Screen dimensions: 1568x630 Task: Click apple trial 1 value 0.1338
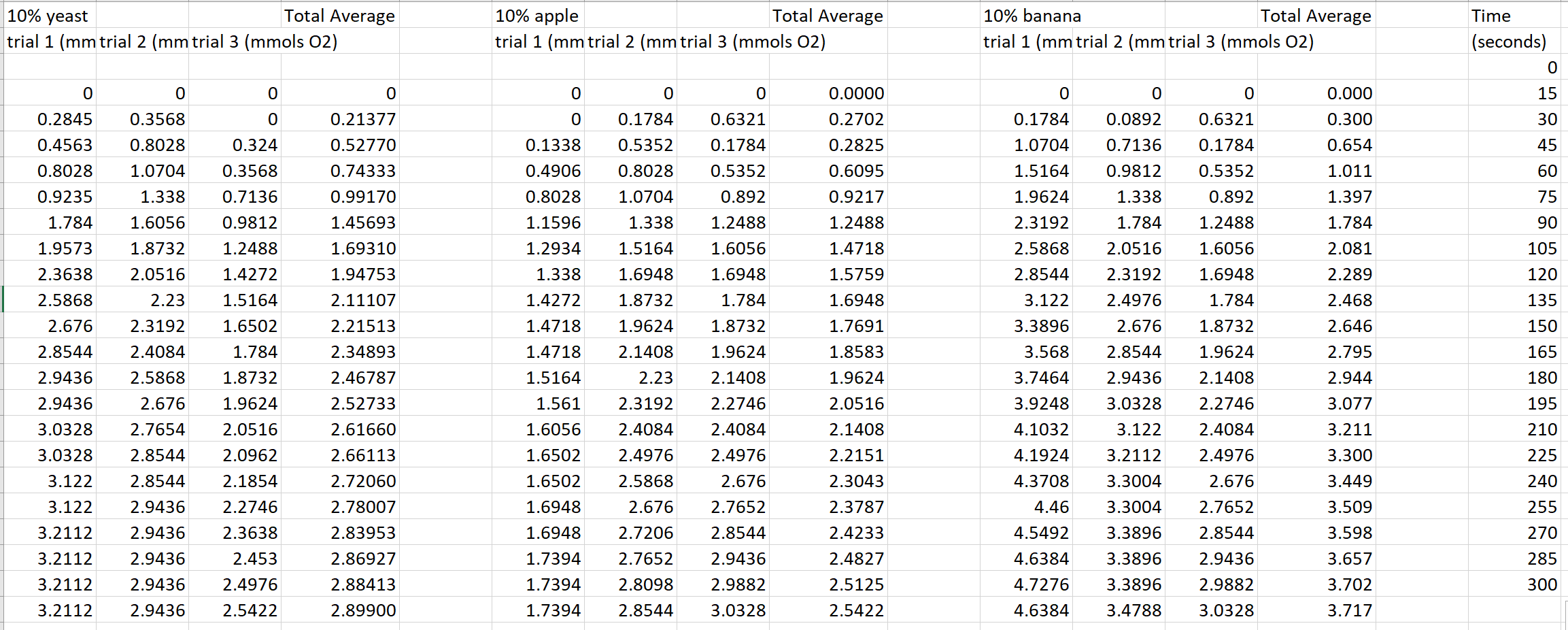pyautogui.click(x=538, y=145)
